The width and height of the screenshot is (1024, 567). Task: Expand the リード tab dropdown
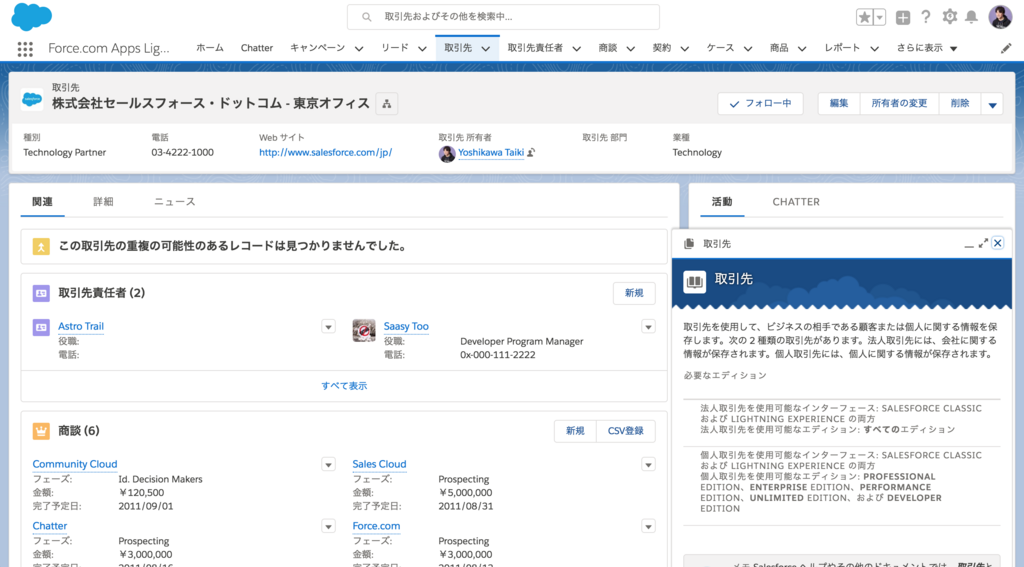point(422,49)
